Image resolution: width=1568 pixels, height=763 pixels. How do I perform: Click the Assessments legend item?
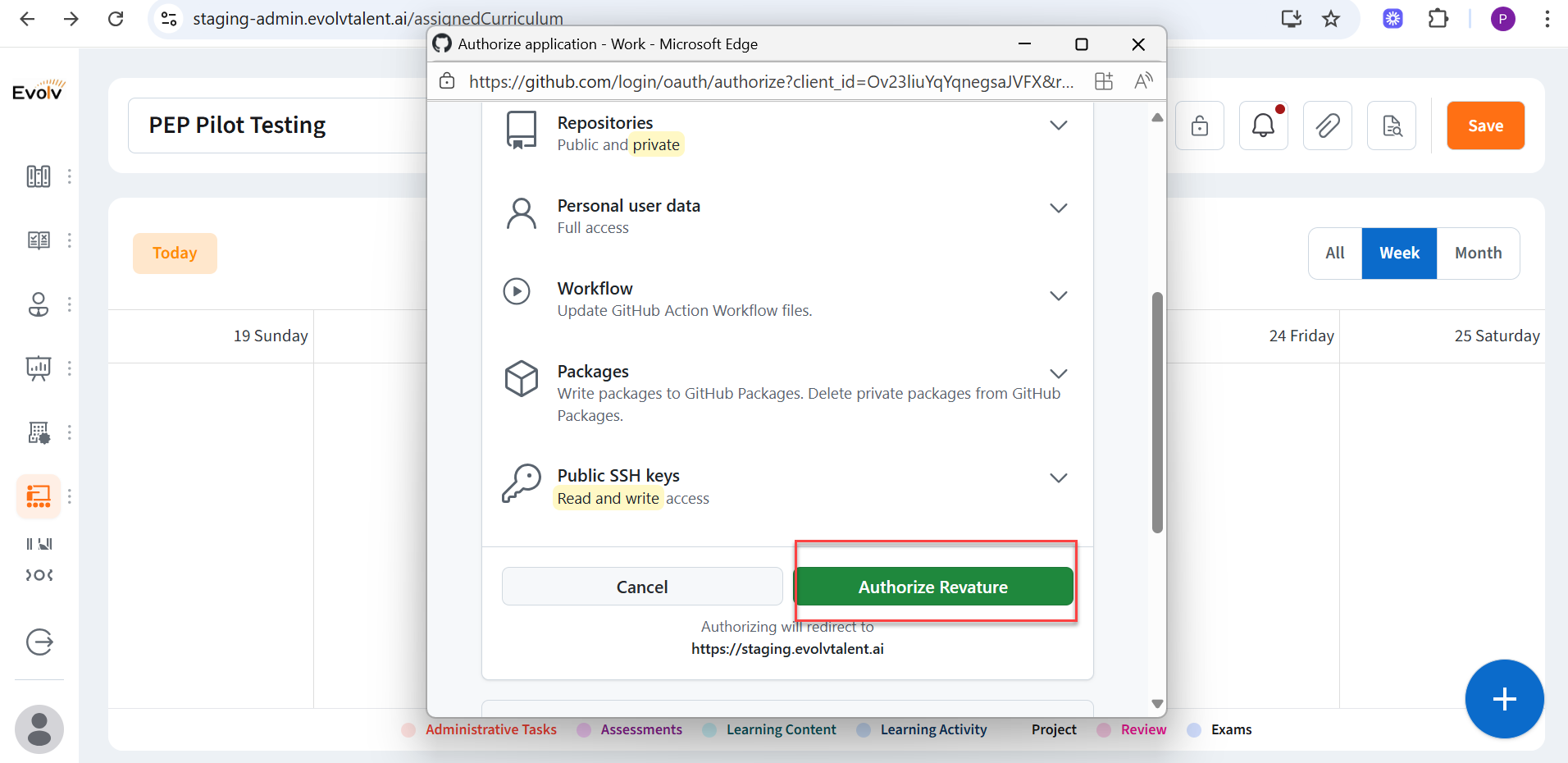630,729
